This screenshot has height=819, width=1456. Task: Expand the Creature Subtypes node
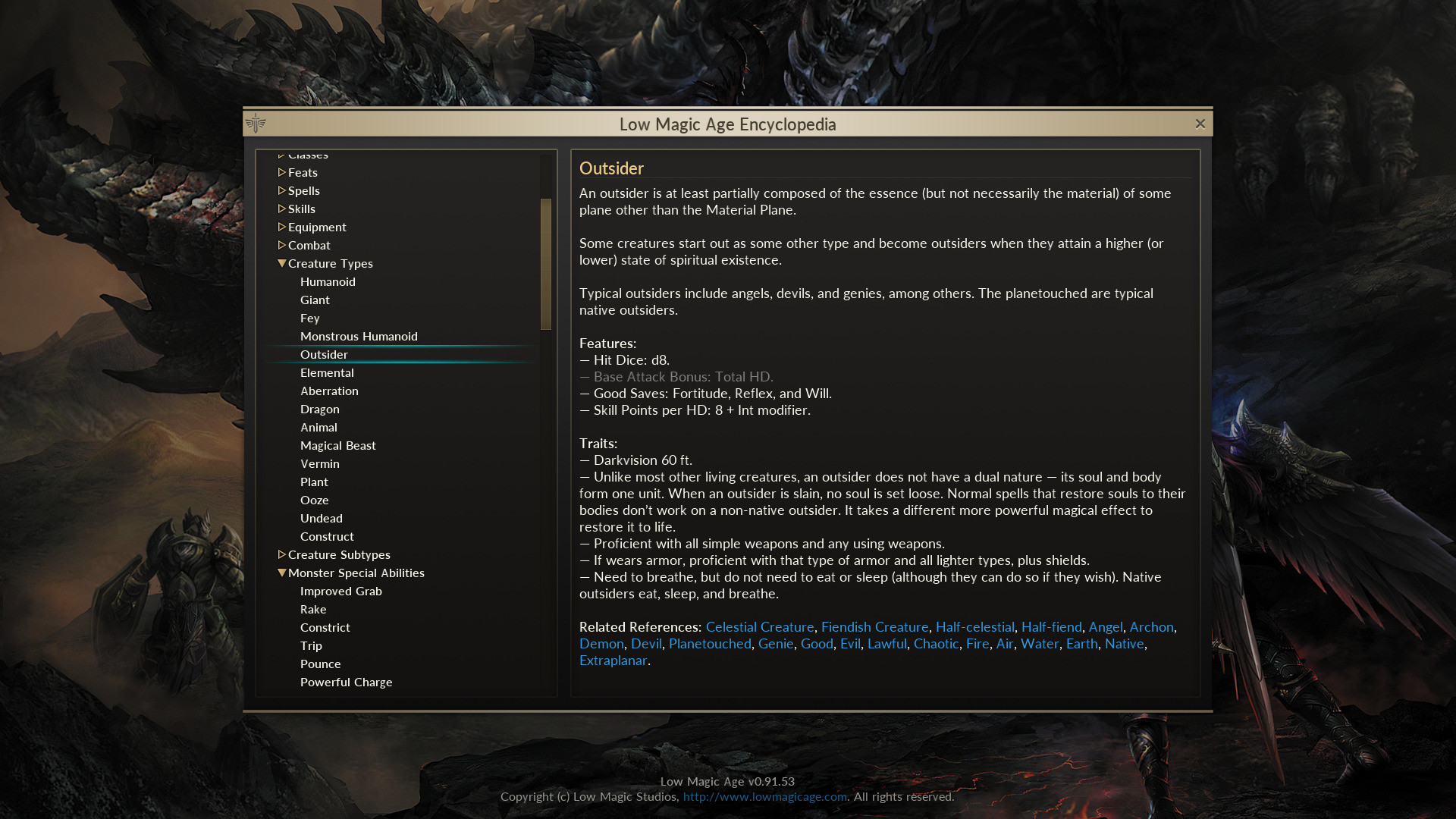338,554
